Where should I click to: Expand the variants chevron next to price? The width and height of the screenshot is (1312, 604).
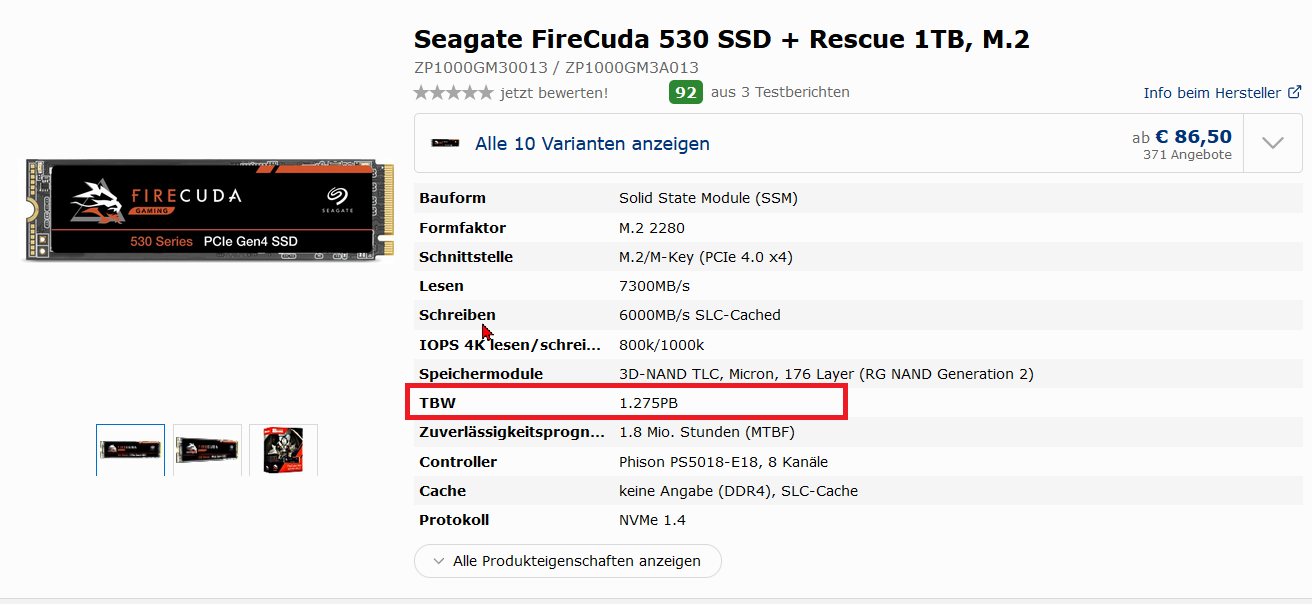click(1273, 143)
